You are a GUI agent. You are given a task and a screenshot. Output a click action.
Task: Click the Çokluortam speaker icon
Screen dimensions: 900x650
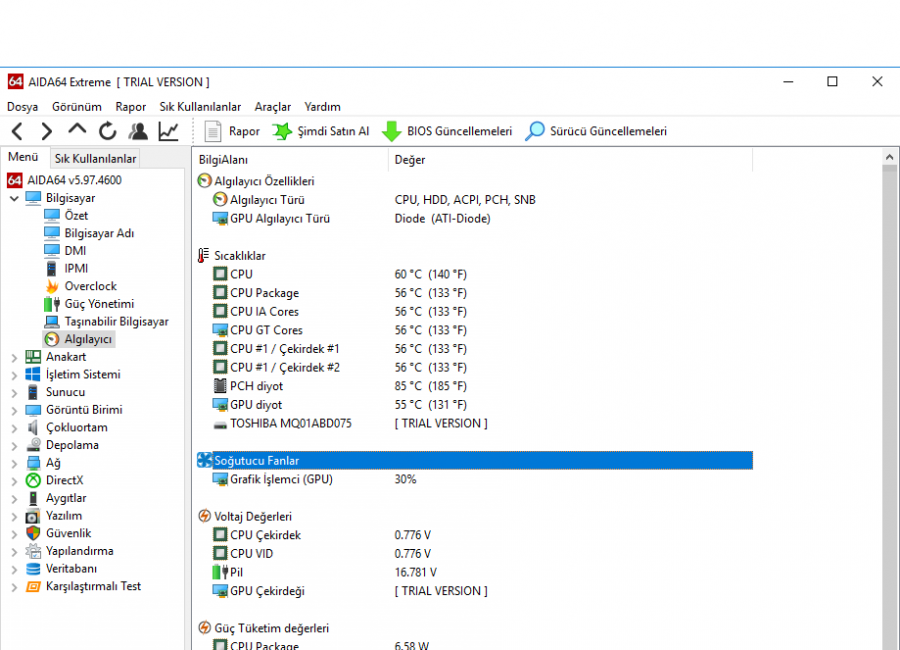pos(33,428)
